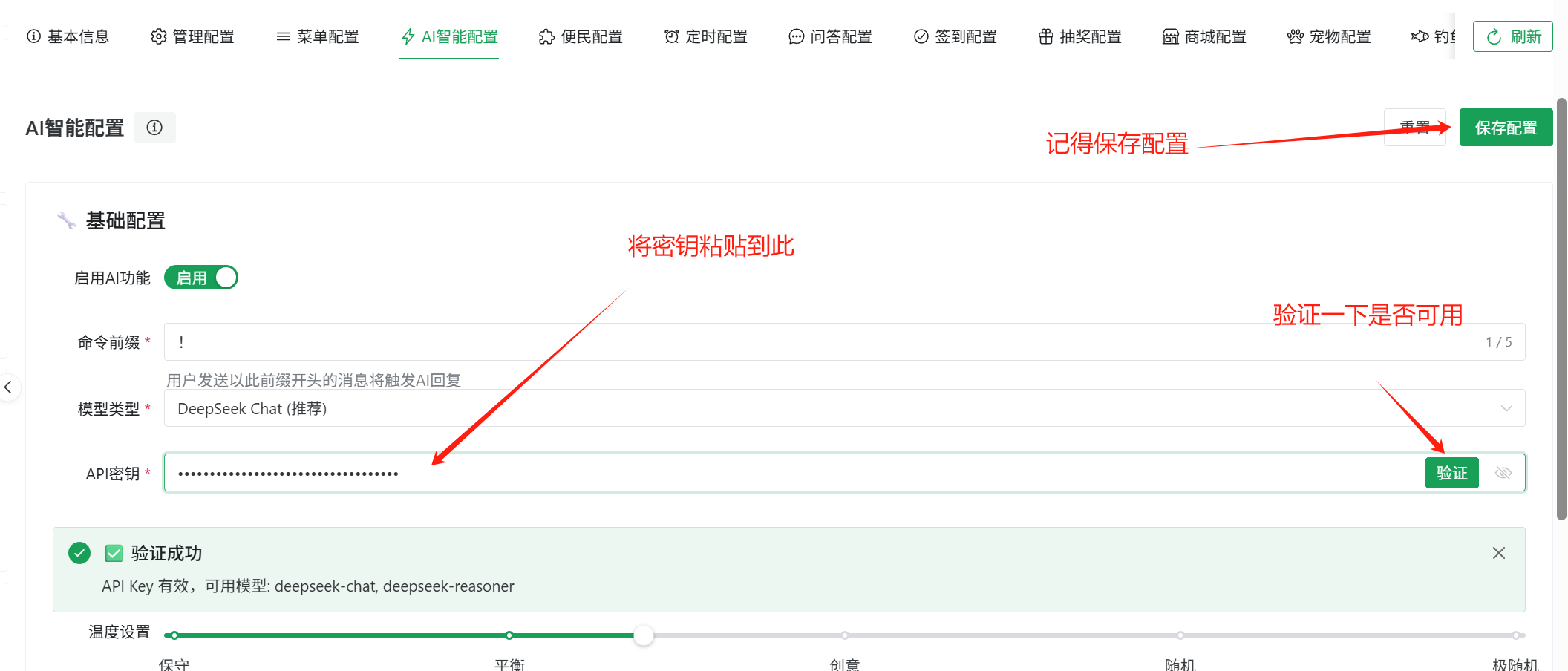Click the wrench icon beside 基础配置
The width and height of the screenshot is (1568, 671).
(x=66, y=220)
